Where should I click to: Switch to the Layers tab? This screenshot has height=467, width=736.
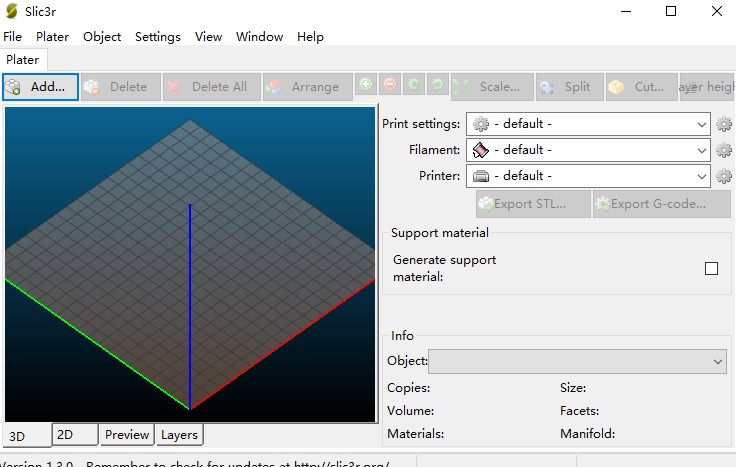179,434
